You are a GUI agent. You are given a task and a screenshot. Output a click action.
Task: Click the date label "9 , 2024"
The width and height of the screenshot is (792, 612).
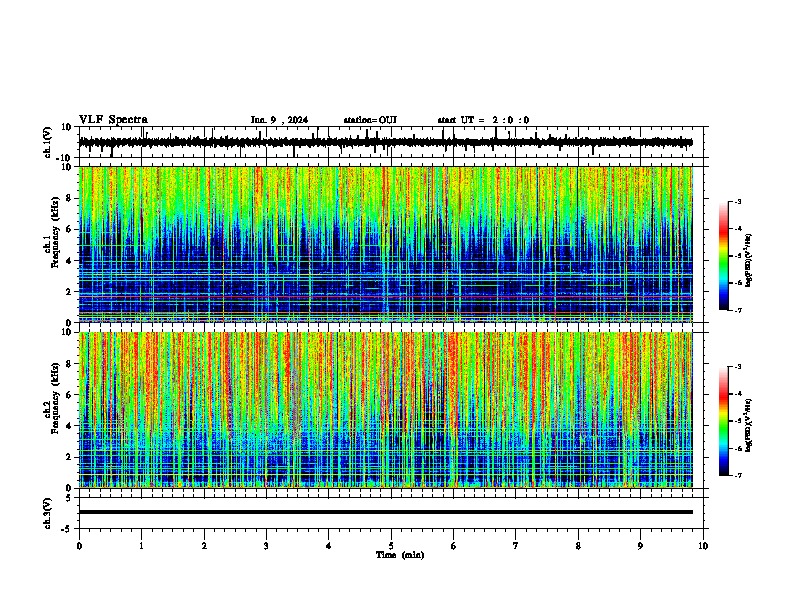[x=289, y=120]
